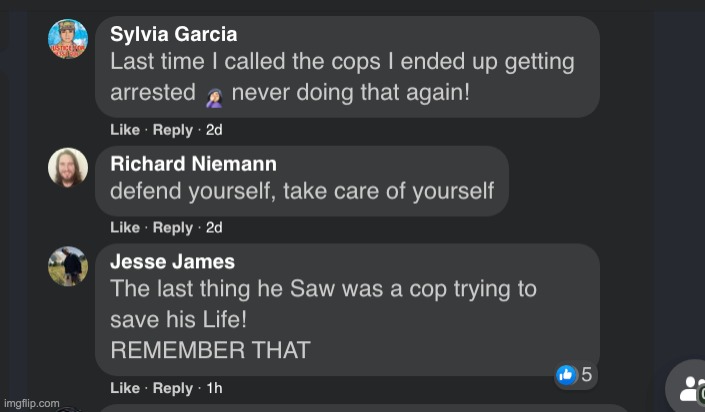This screenshot has width=705, height=412.
Task: Like Jesse James's comment
Action: point(124,388)
